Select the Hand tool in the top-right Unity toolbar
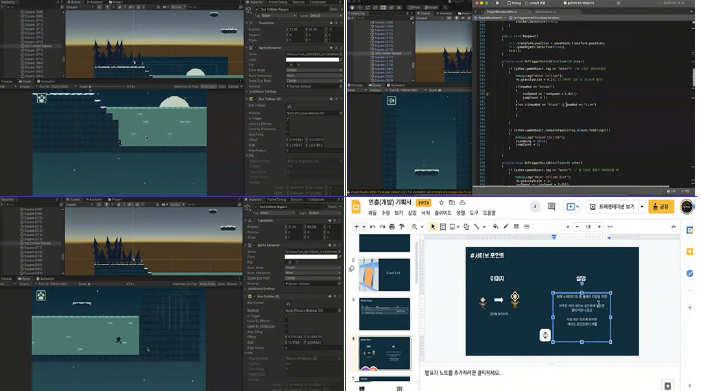Screen dimensions: 701x391 pos(353,8)
